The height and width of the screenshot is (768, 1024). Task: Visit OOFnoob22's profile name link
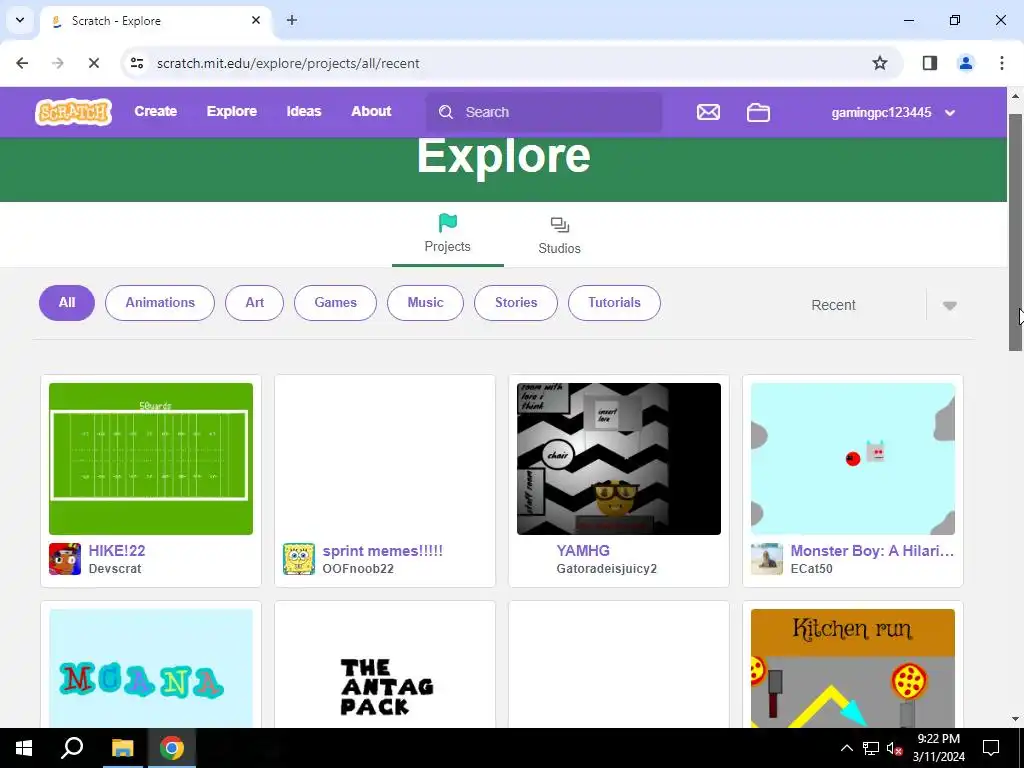tap(358, 569)
